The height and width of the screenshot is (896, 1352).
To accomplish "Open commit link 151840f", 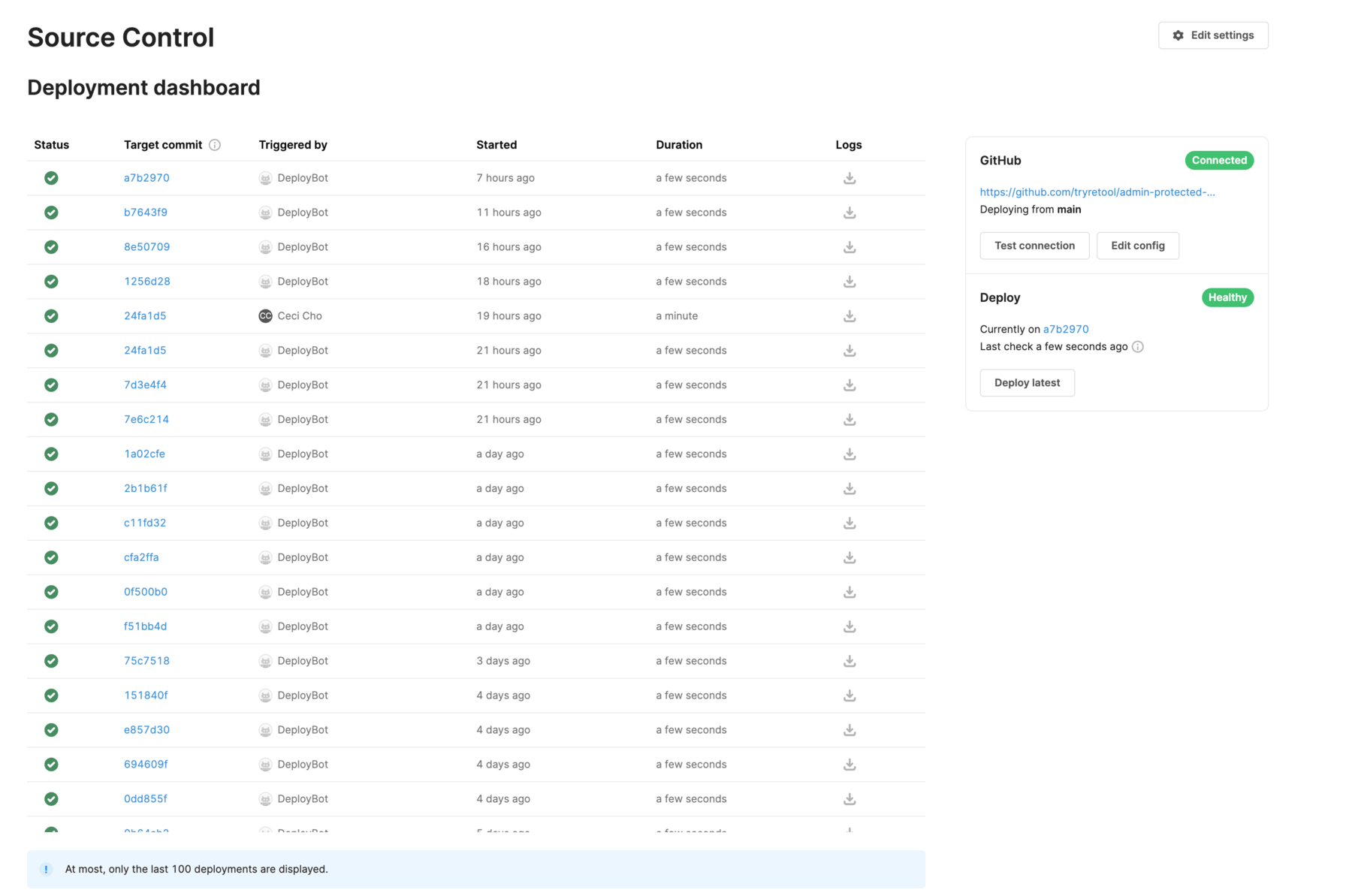I will tap(146, 696).
